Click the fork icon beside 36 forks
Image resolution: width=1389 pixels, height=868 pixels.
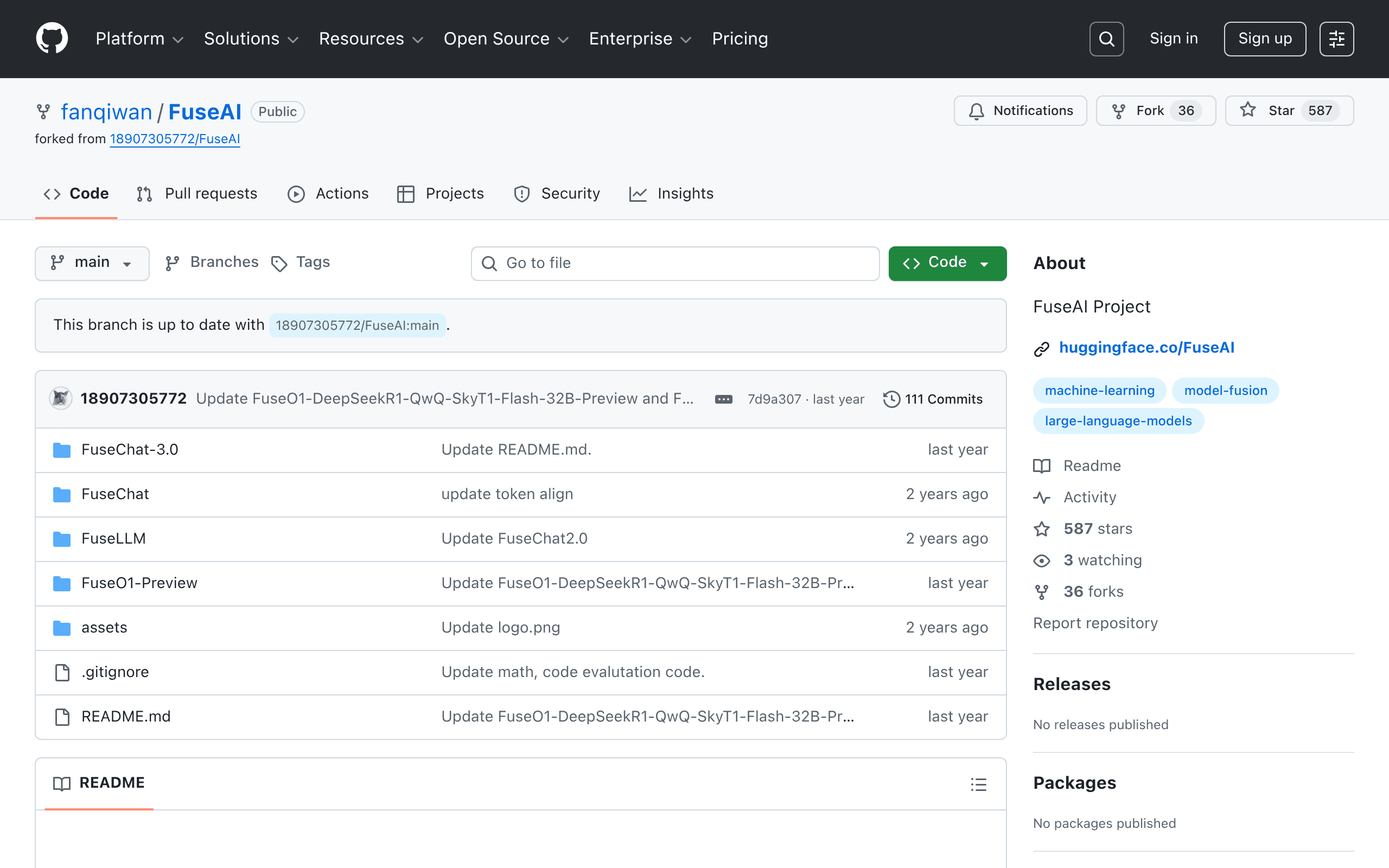pyautogui.click(x=1042, y=592)
